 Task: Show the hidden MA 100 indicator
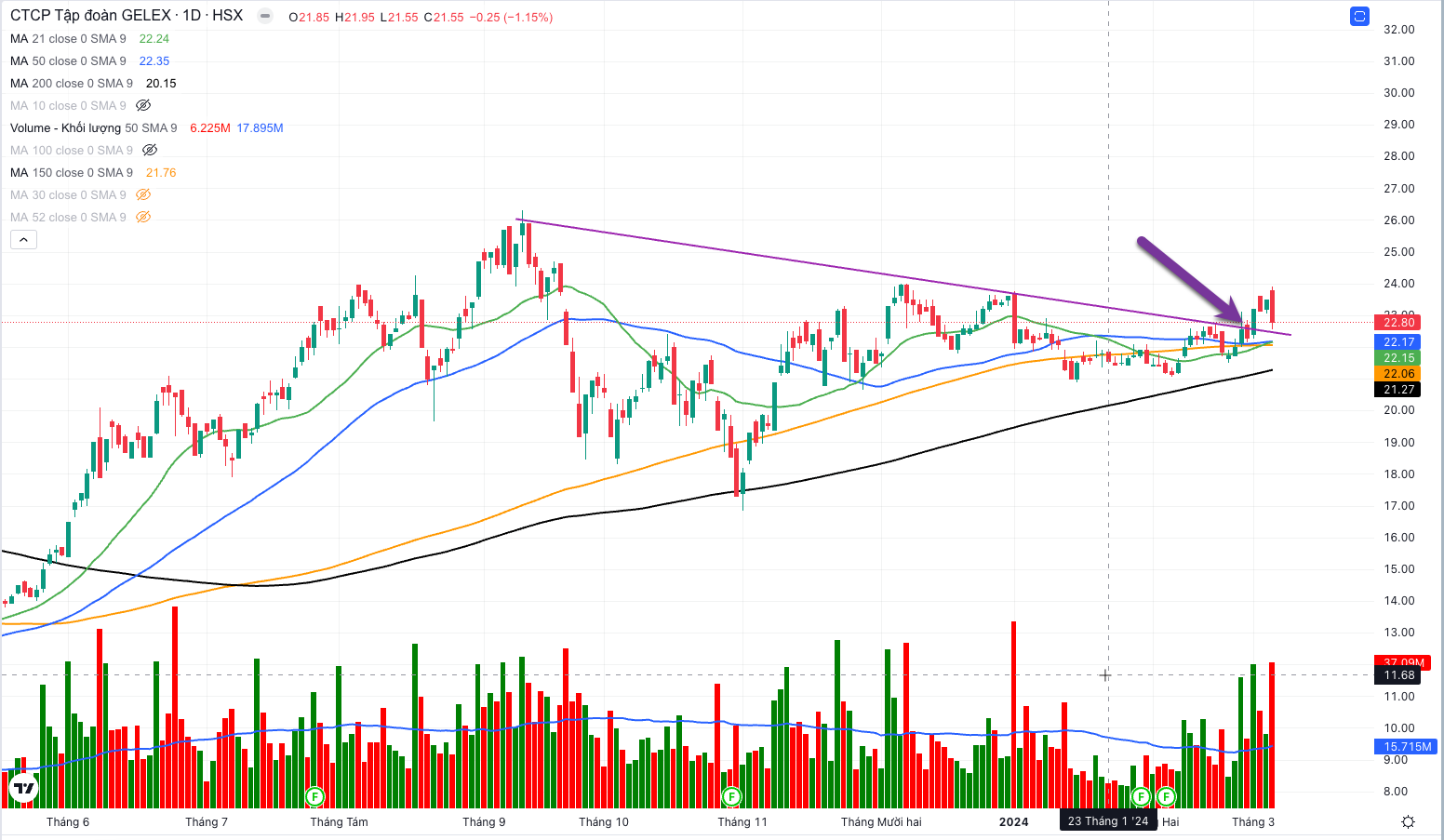(x=150, y=150)
